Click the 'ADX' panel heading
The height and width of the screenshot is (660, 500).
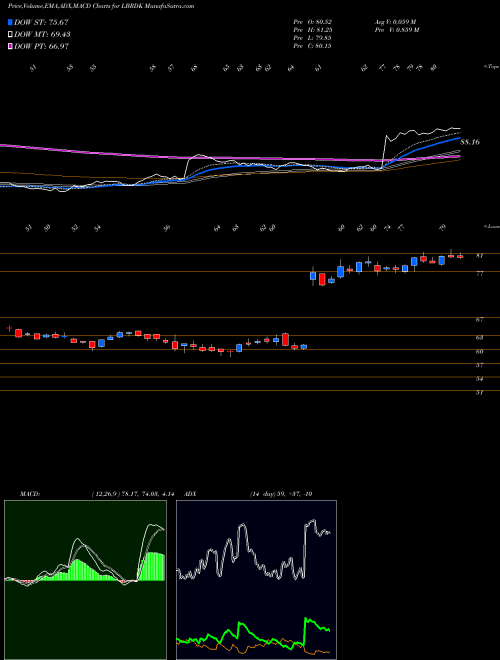[191, 494]
